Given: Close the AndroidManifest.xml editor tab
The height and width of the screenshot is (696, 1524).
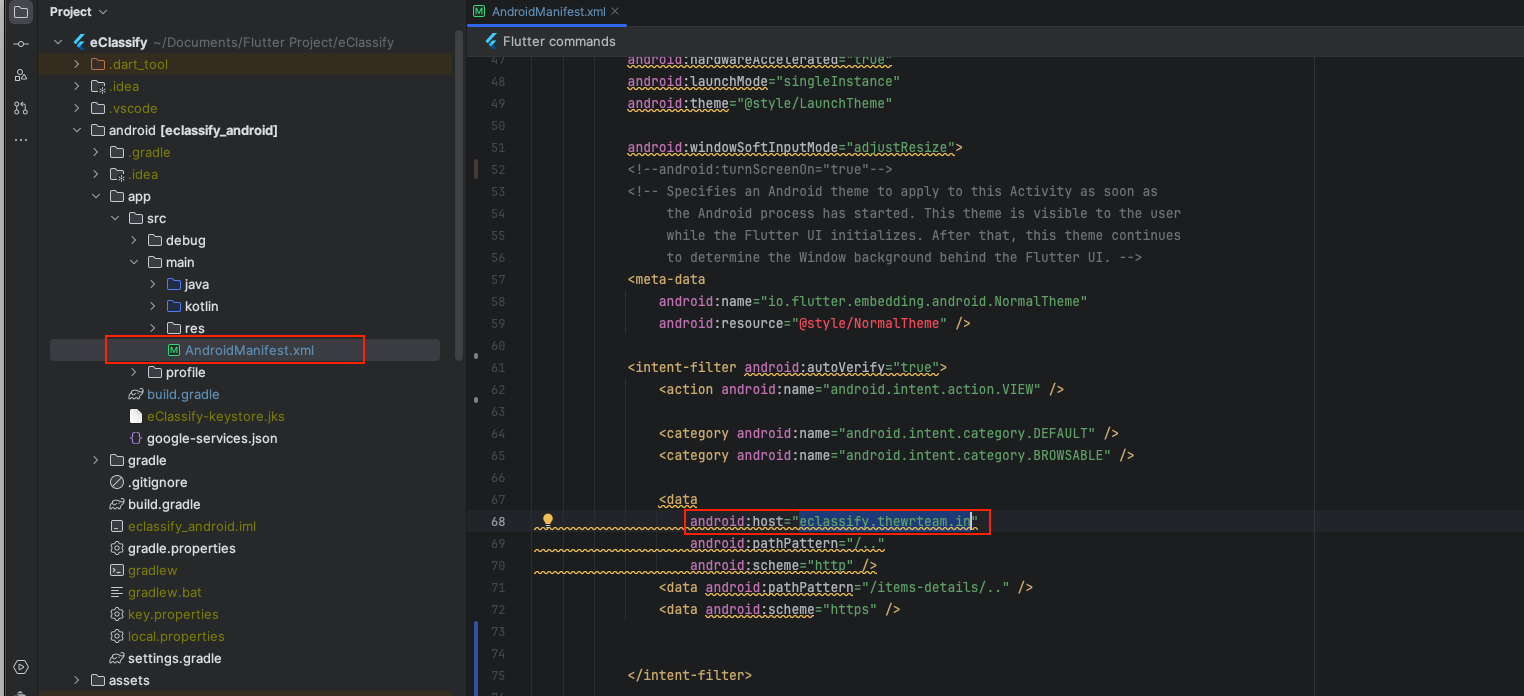Looking at the screenshot, I should pos(615,11).
